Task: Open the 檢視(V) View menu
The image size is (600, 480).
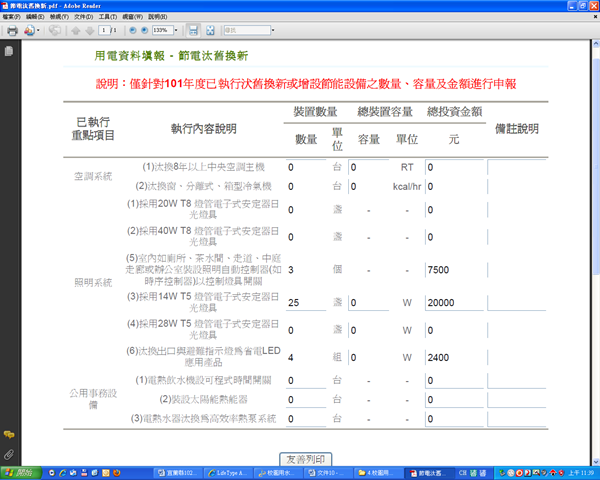Action: [x=59, y=17]
